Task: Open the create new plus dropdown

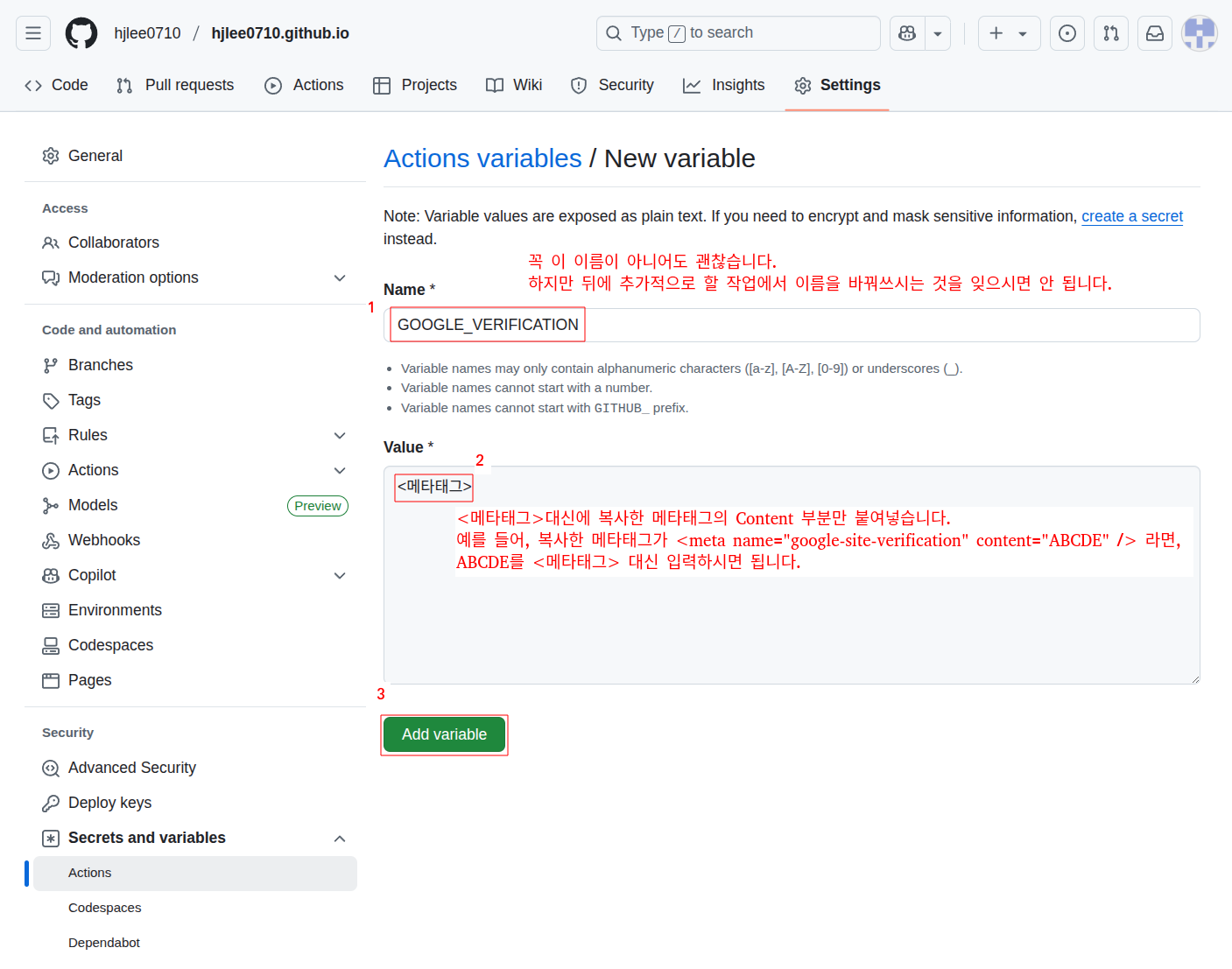Action: tap(1009, 33)
